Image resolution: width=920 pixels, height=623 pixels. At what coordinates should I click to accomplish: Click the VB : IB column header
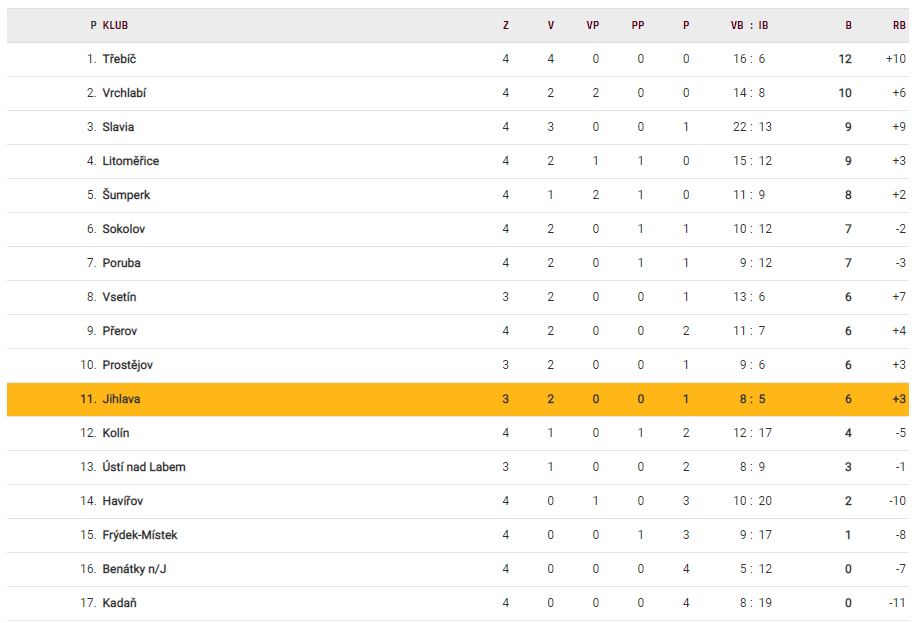749,25
